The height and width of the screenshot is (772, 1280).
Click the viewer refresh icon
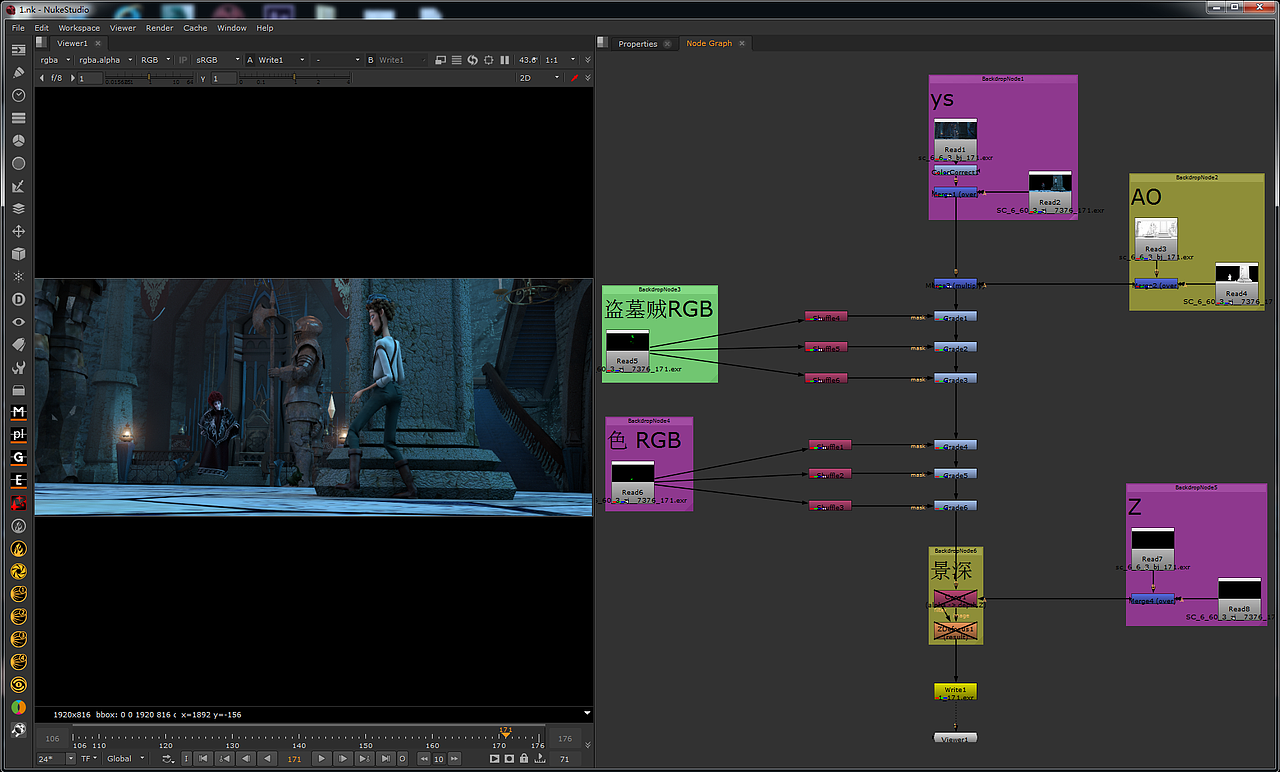[x=473, y=60]
